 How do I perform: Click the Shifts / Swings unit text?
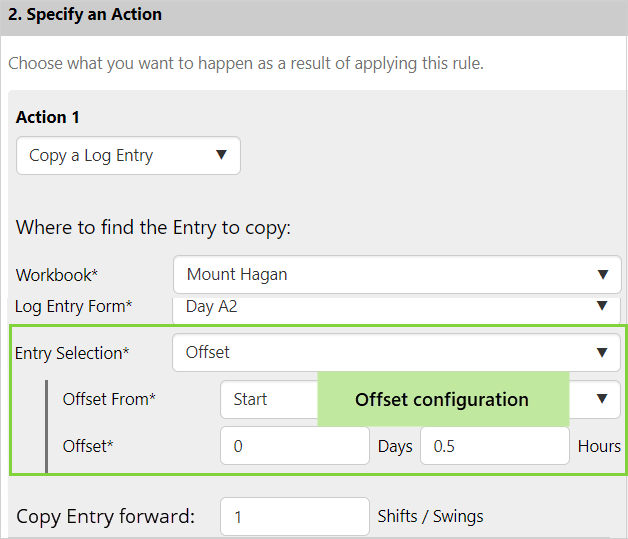click(430, 517)
